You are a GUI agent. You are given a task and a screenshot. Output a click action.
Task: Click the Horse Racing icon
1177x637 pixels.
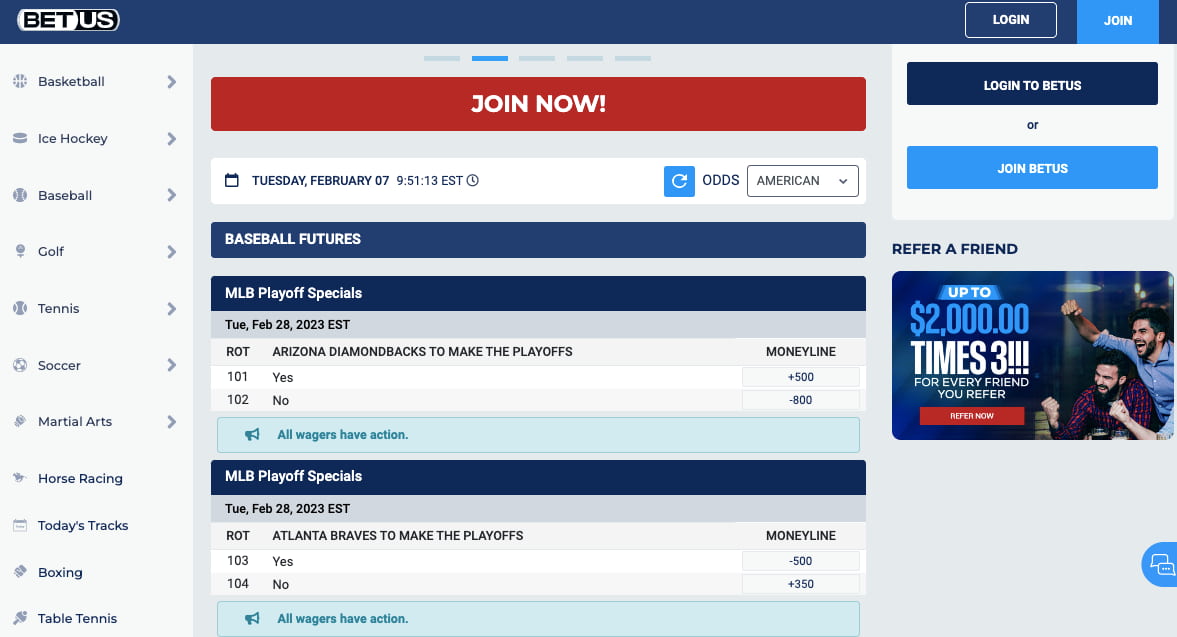click(x=20, y=477)
